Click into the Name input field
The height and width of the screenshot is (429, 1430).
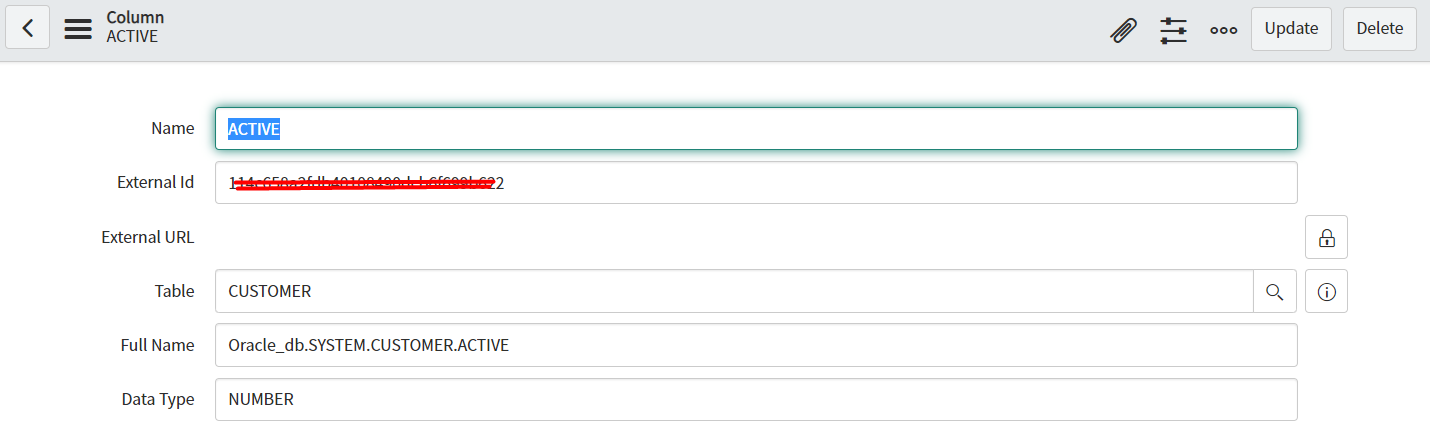click(x=756, y=129)
